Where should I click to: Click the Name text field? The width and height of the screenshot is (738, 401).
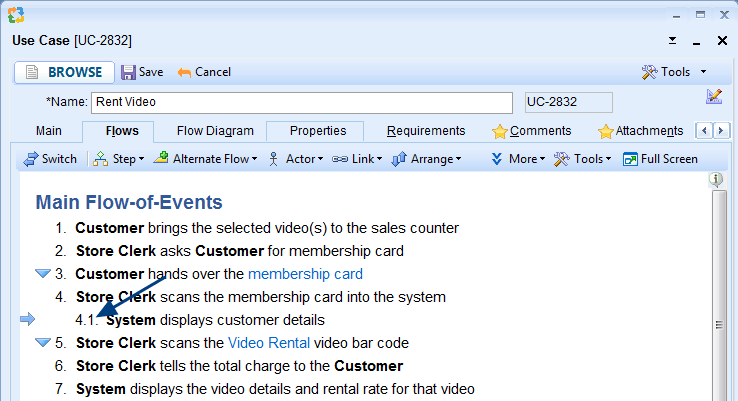coord(302,102)
